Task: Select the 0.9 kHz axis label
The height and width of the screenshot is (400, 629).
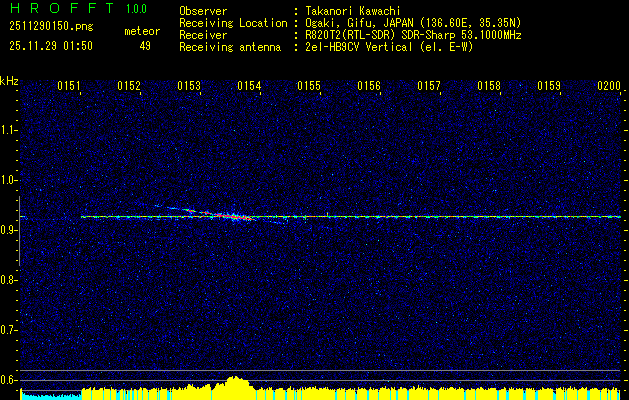Action: pyautogui.click(x=8, y=230)
